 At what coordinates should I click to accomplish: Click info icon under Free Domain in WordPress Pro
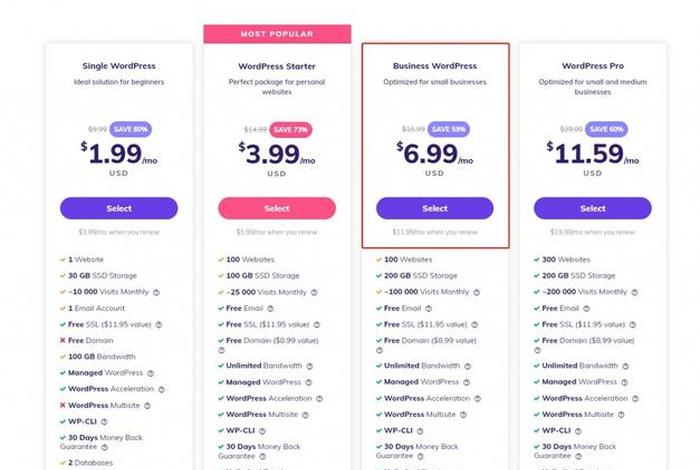click(x=537, y=350)
